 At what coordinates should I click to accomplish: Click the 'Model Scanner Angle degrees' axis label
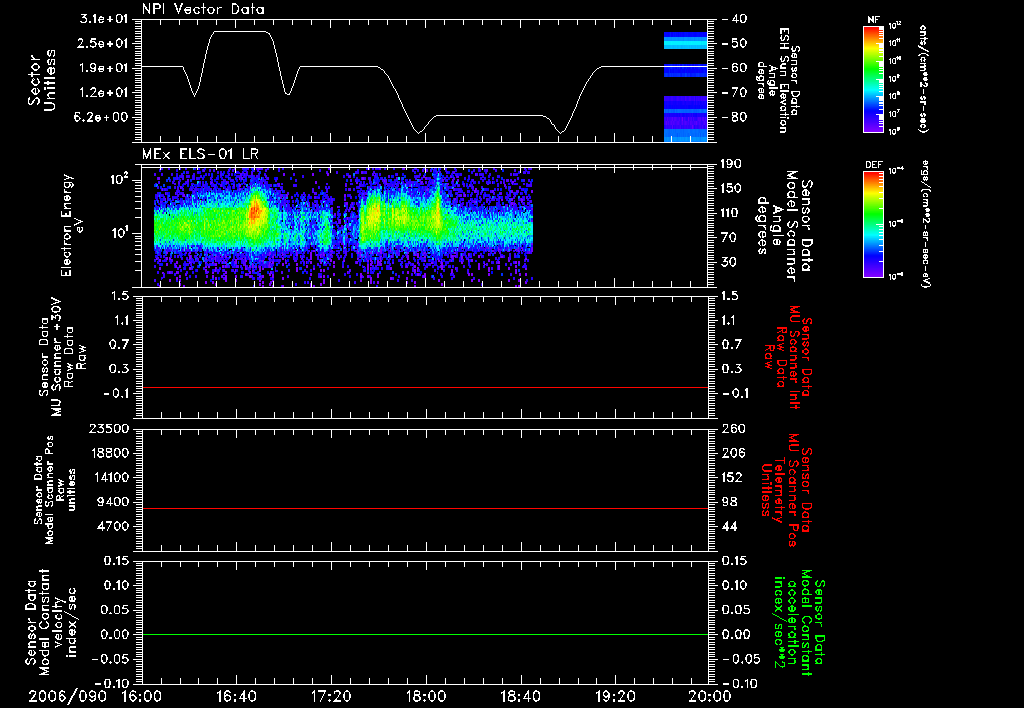785,225
